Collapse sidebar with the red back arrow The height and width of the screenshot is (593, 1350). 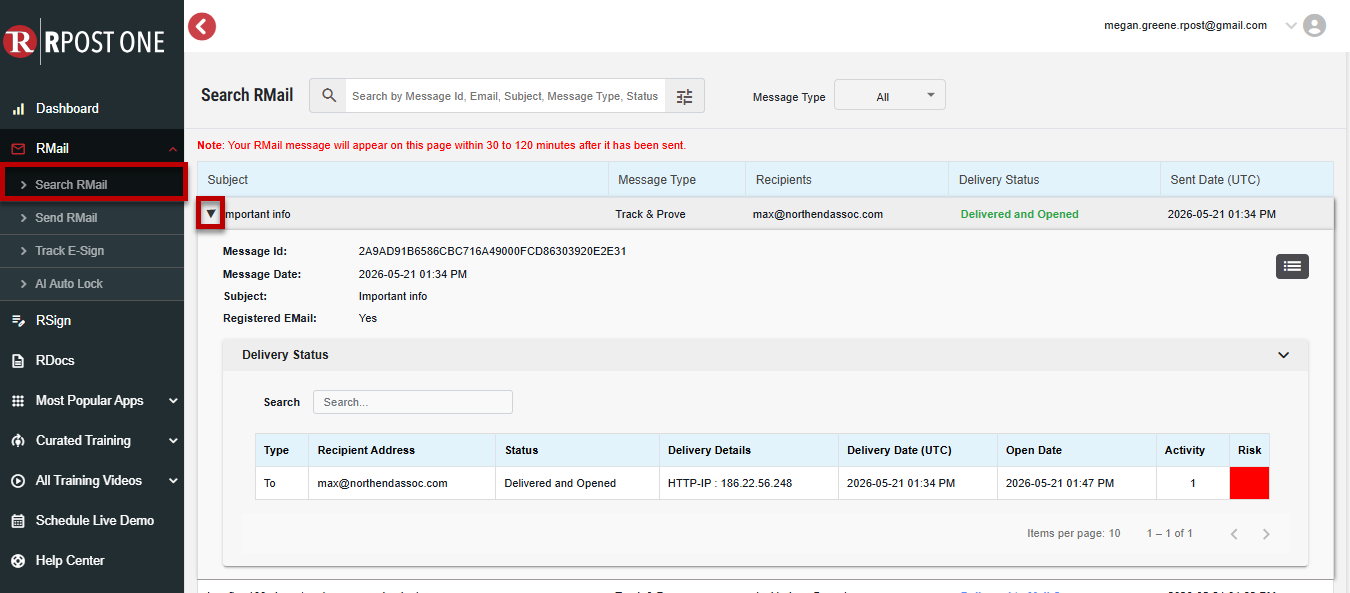[202, 26]
